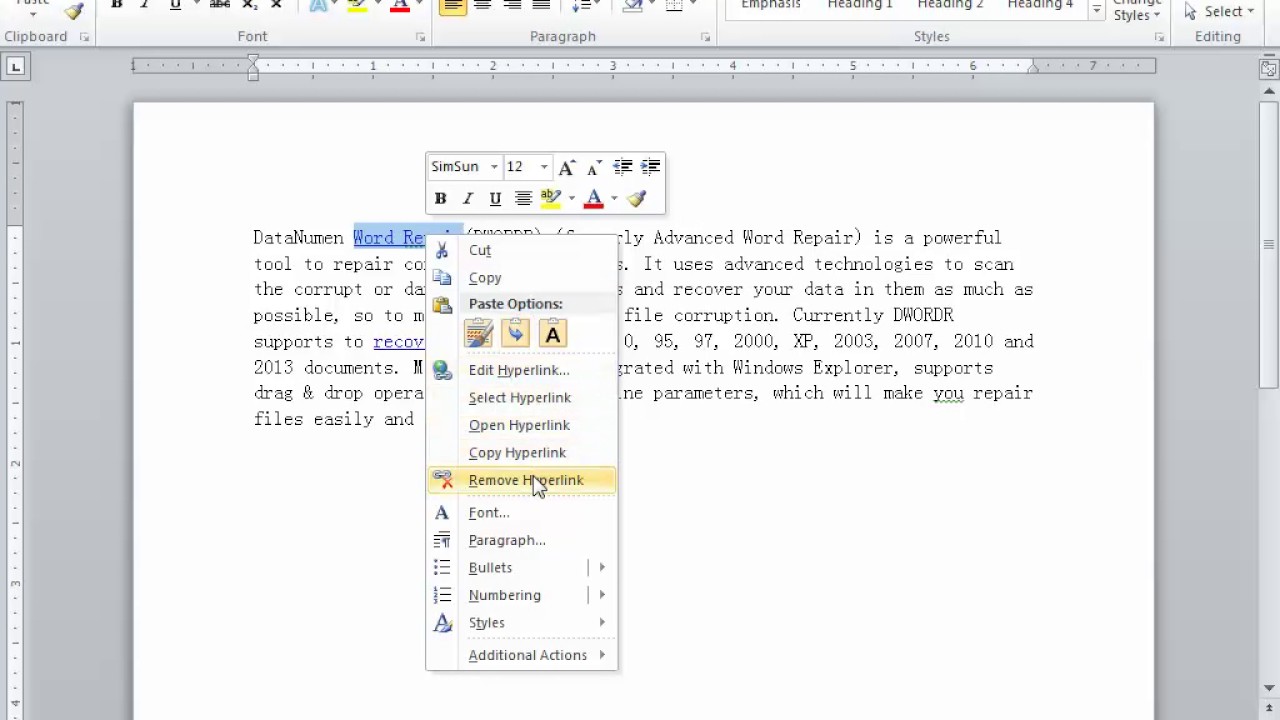The image size is (1280, 720).
Task: Expand the Bullets submenu arrow
Action: tap(602, 567)
